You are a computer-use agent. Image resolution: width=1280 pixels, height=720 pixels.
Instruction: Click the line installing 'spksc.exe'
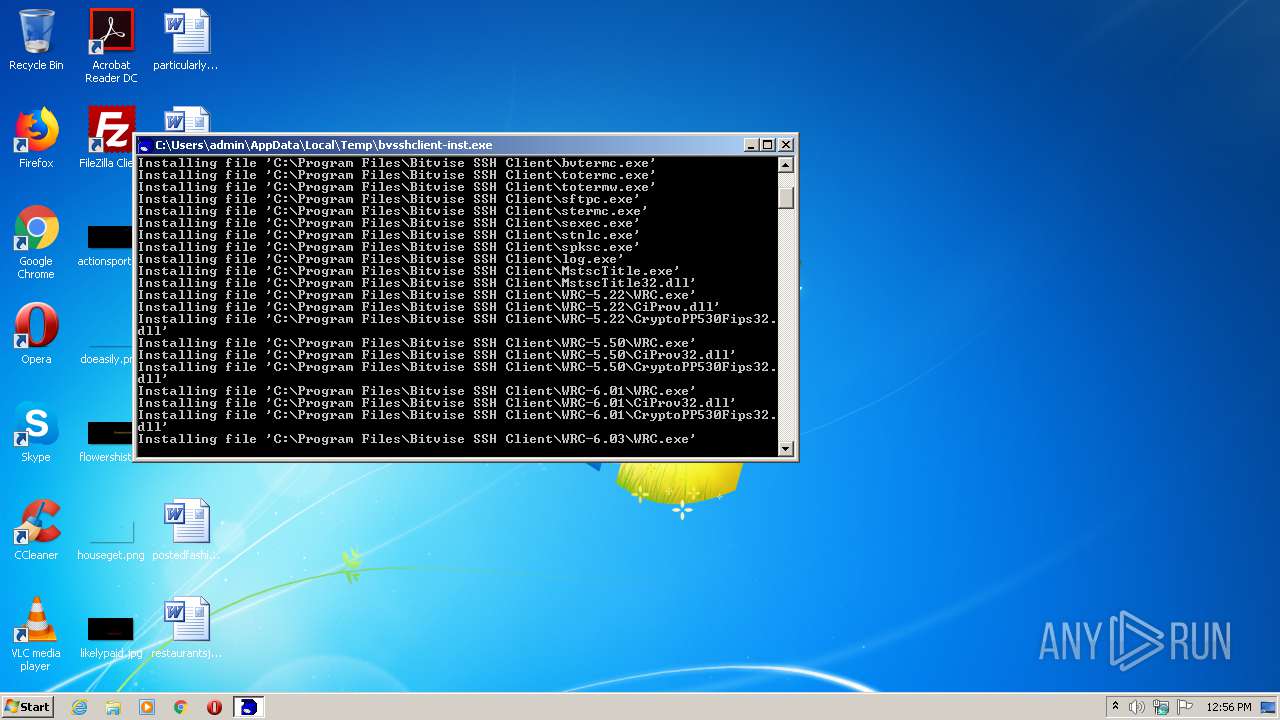pyautogui.click(x=388, y=247)
